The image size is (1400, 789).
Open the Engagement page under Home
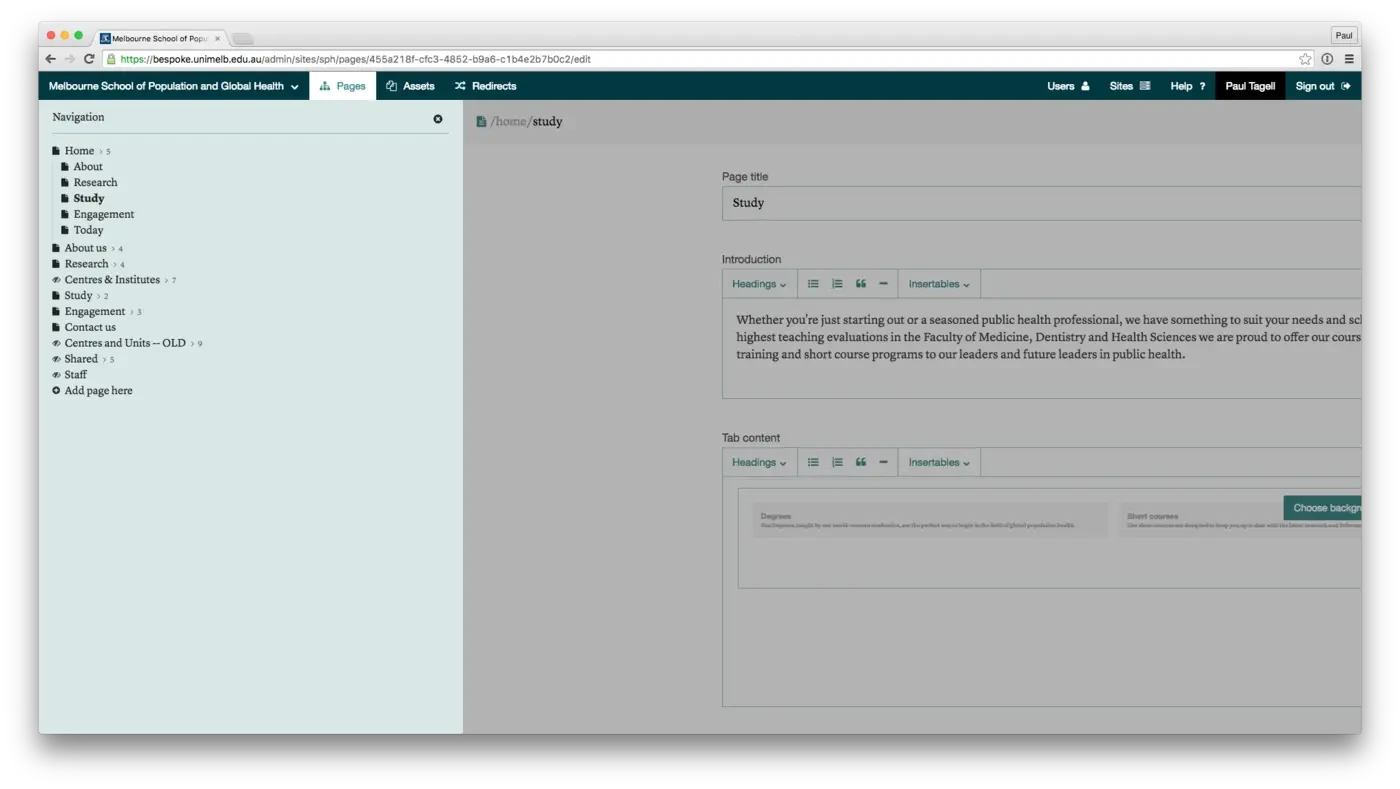coord(104,215)
